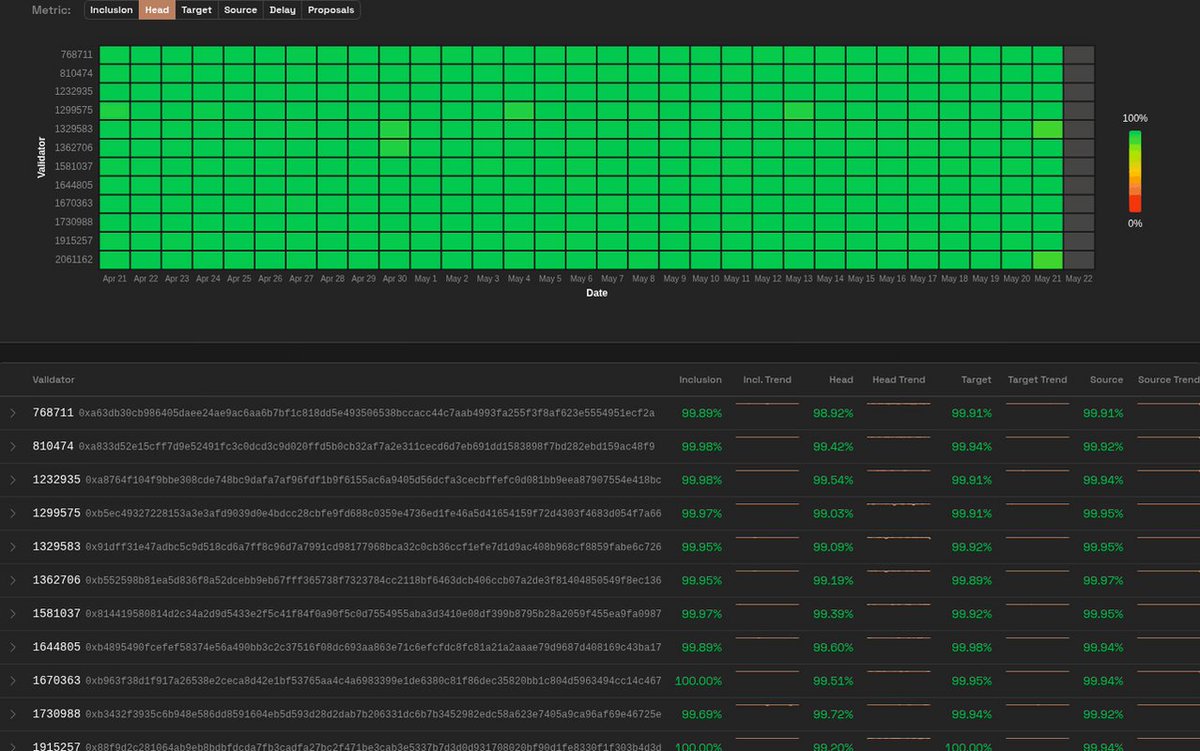Click heatmap y-axis label 1915257
The image size is (1200, 751).
75,241
